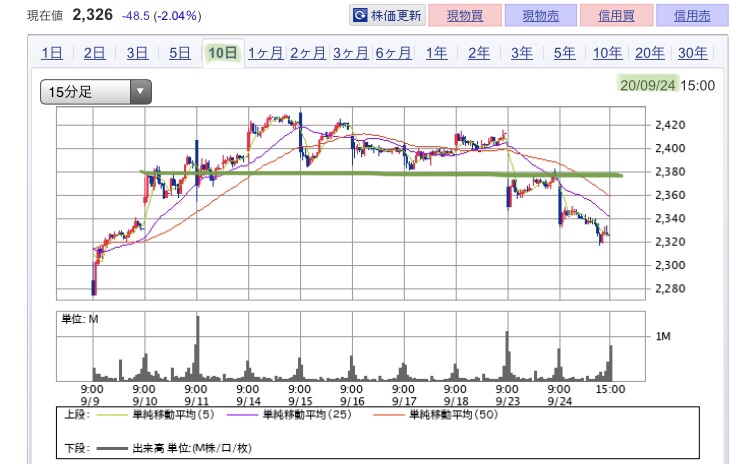Select the 1ヶ月 chart period
This screenshot has width=732, height=464.
click(x=265, y=53)
